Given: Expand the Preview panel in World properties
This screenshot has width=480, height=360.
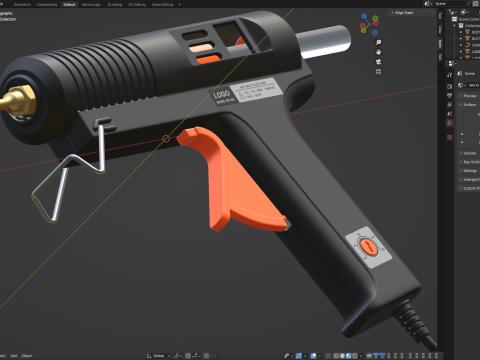Looking at the screenshot, I should 461,96.
